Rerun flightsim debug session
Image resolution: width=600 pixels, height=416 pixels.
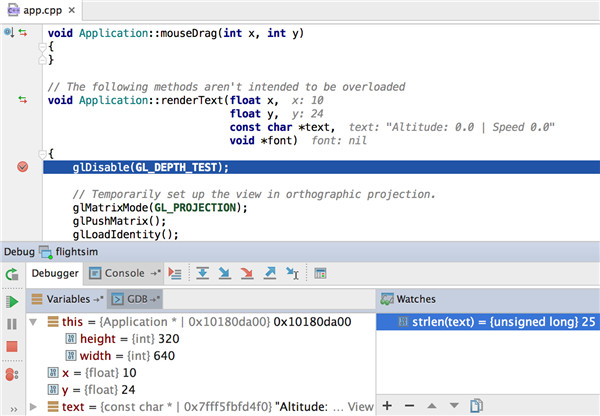12,274
